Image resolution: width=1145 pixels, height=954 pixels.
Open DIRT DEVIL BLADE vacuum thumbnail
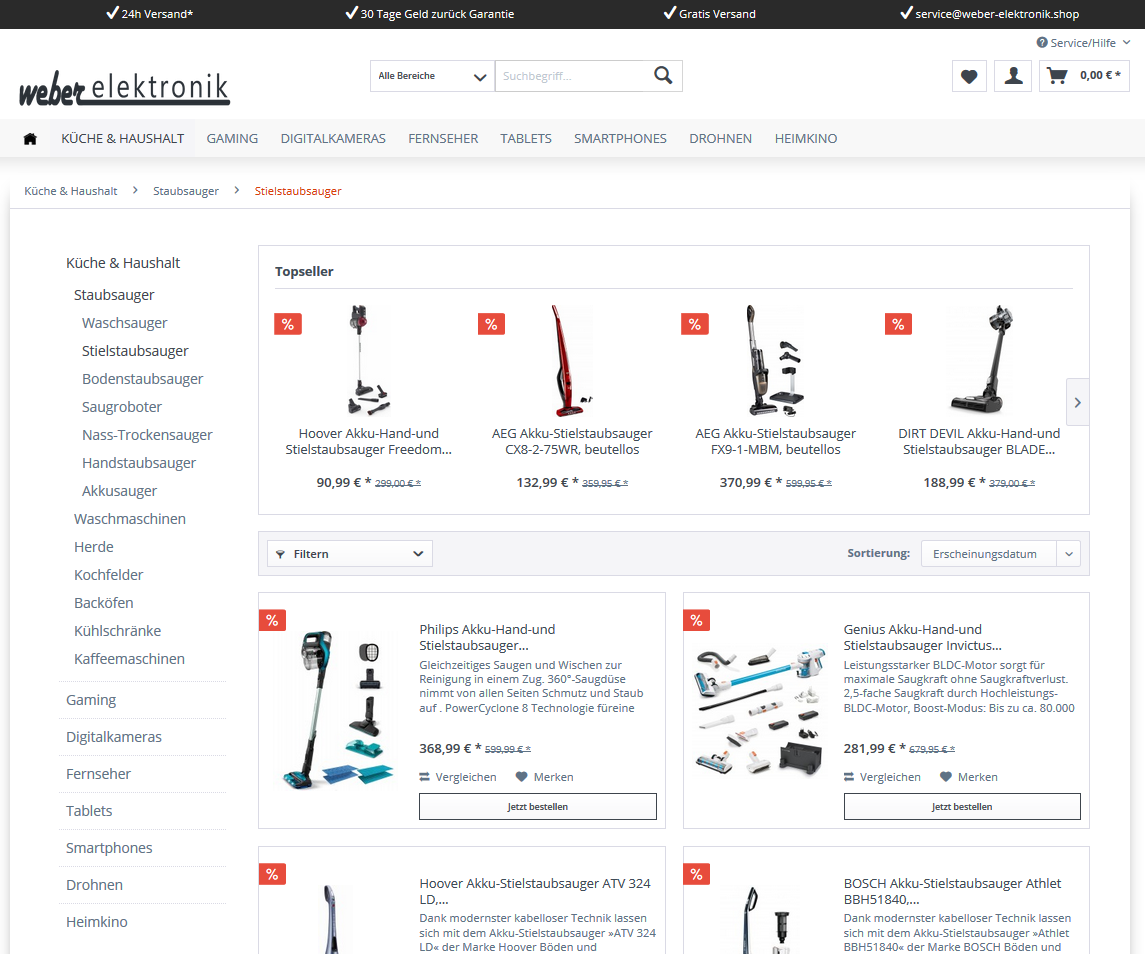point(979,360)
